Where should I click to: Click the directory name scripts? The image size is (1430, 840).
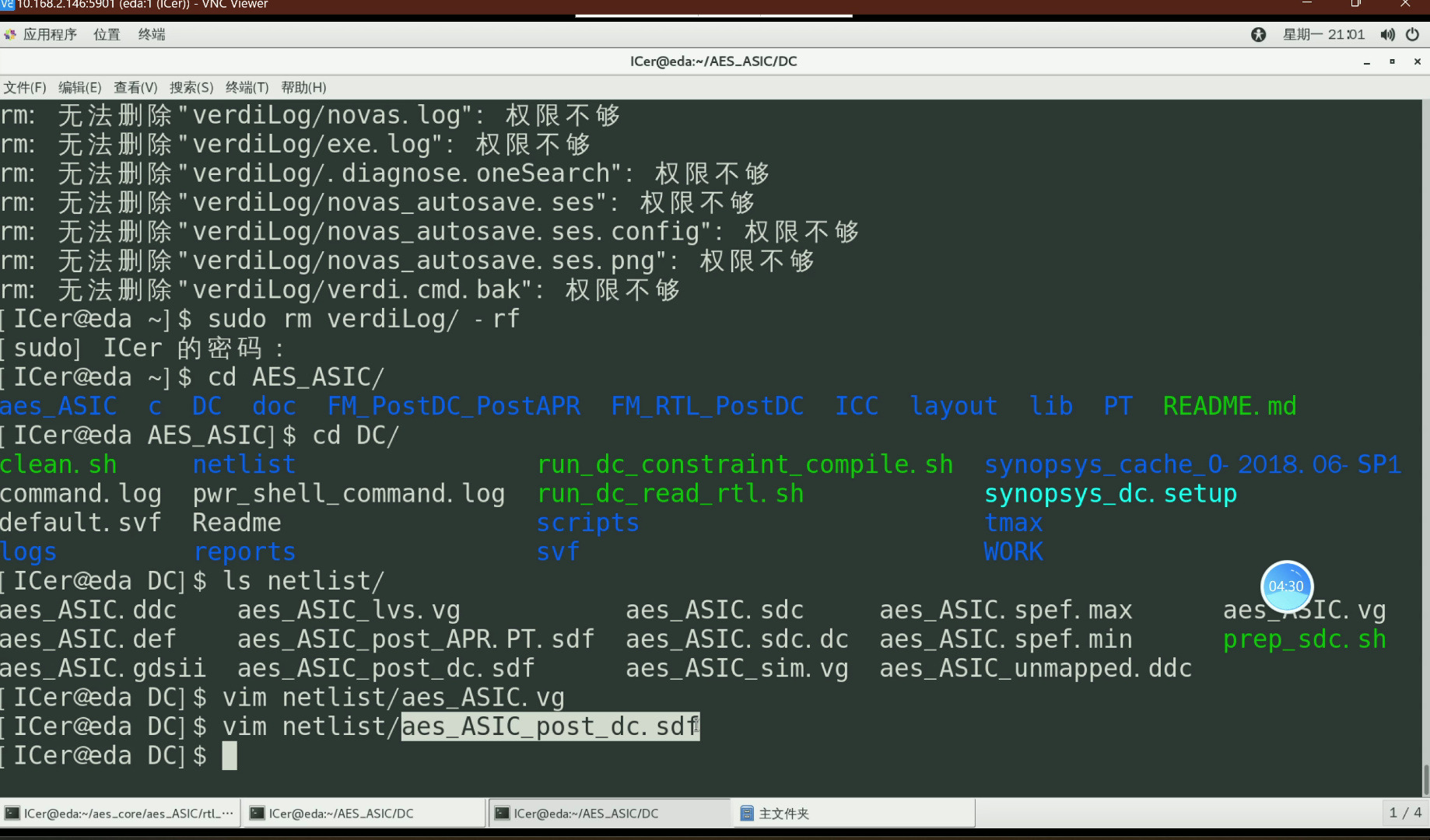(x=587, y=523)
